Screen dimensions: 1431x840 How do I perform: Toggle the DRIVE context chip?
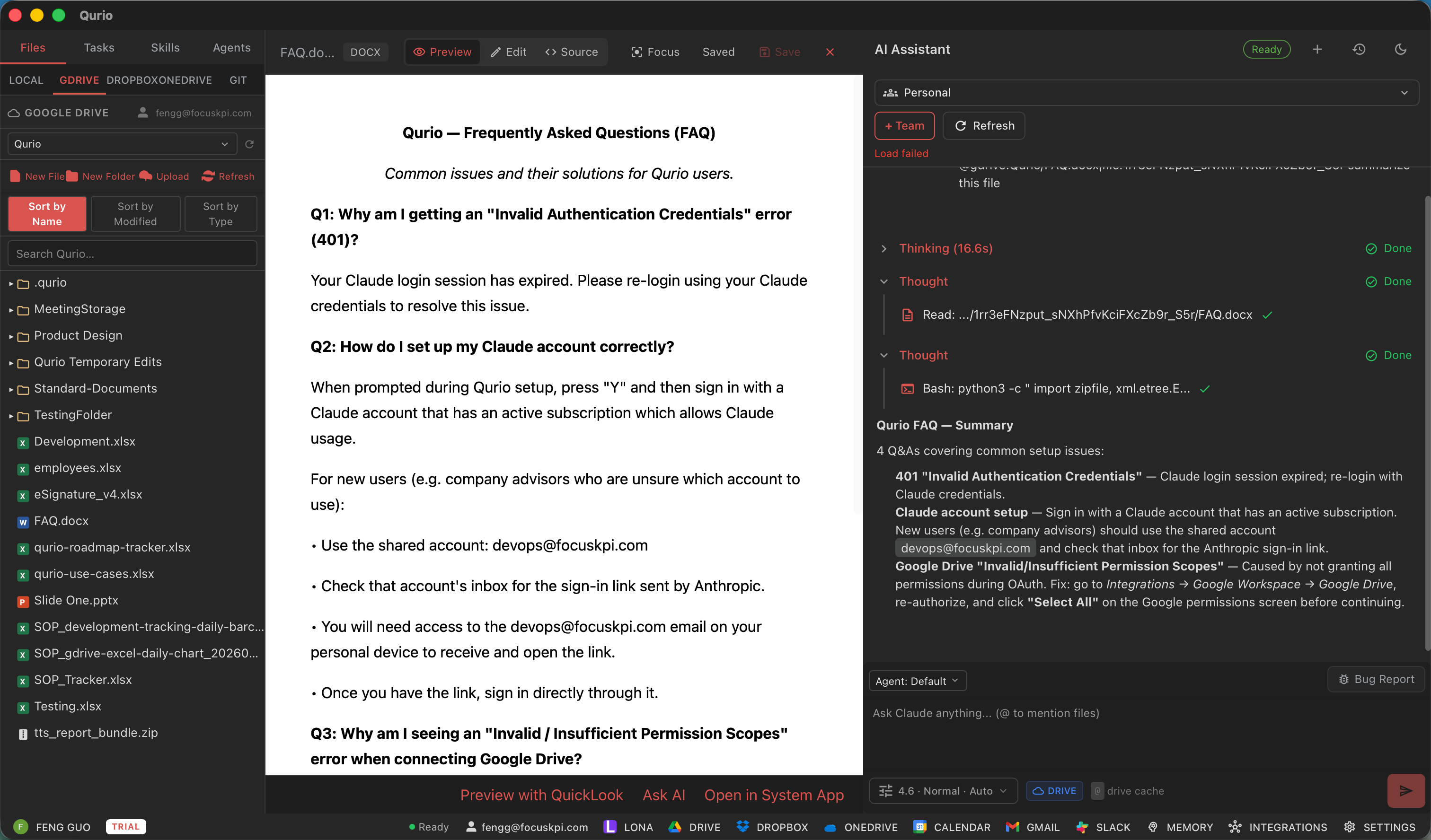tap(1054, 791)
